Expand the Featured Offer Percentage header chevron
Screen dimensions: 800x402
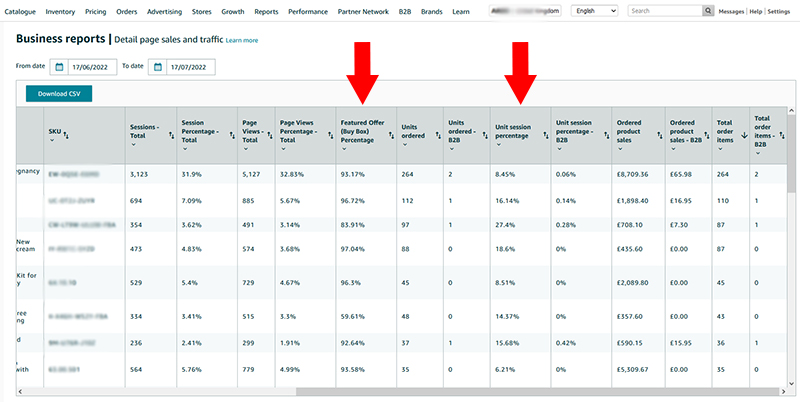(x=344, y=149)
